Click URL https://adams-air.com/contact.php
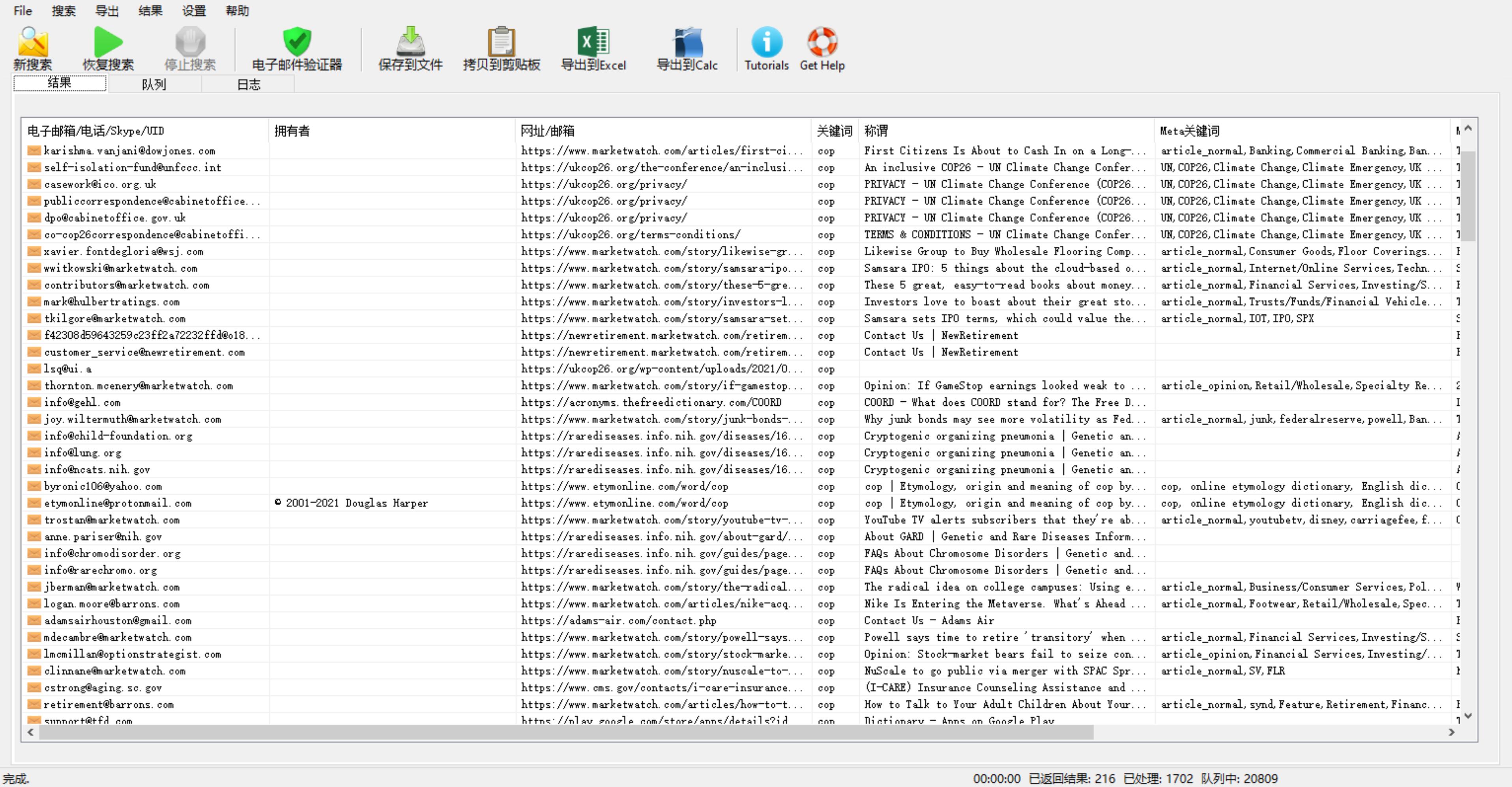The image size is (1512, 787). [619, 621]
